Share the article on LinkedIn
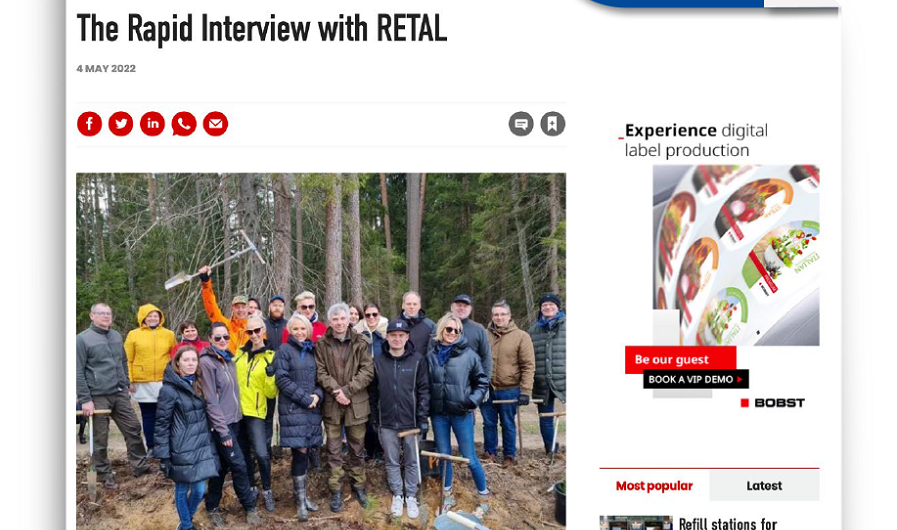Image resolution: width=897 pixels, height=530 pixels. [153, 124]
